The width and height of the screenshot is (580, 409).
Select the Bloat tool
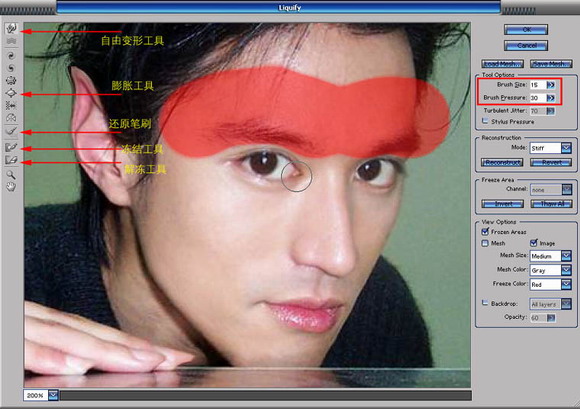(11, 93)
